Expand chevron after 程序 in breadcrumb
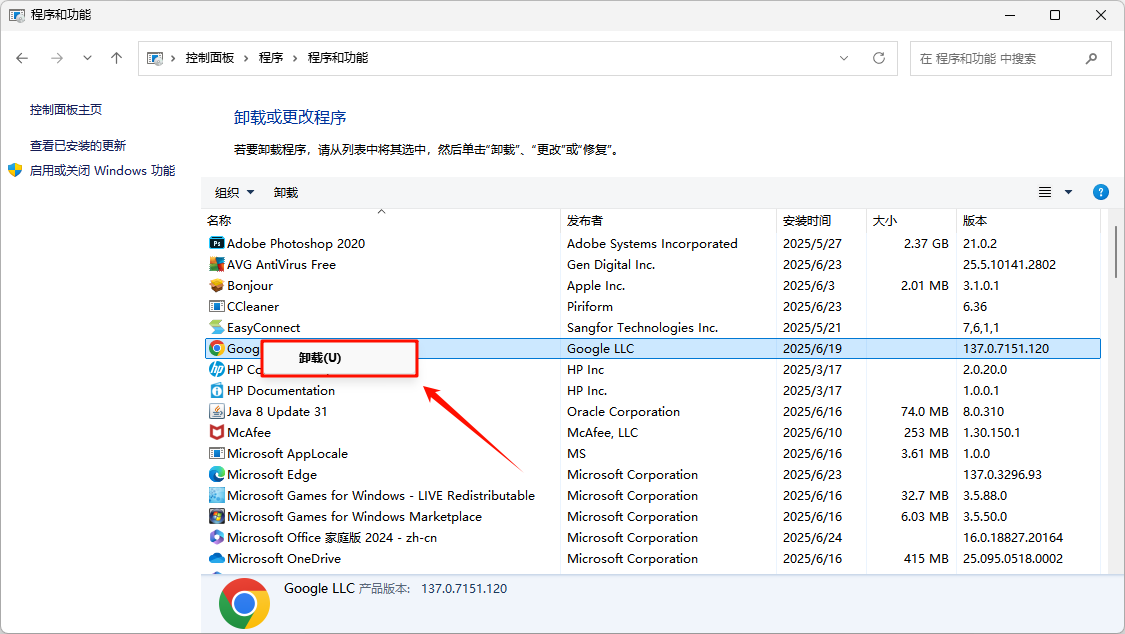The image size is (1125, 634). (295, 58)
